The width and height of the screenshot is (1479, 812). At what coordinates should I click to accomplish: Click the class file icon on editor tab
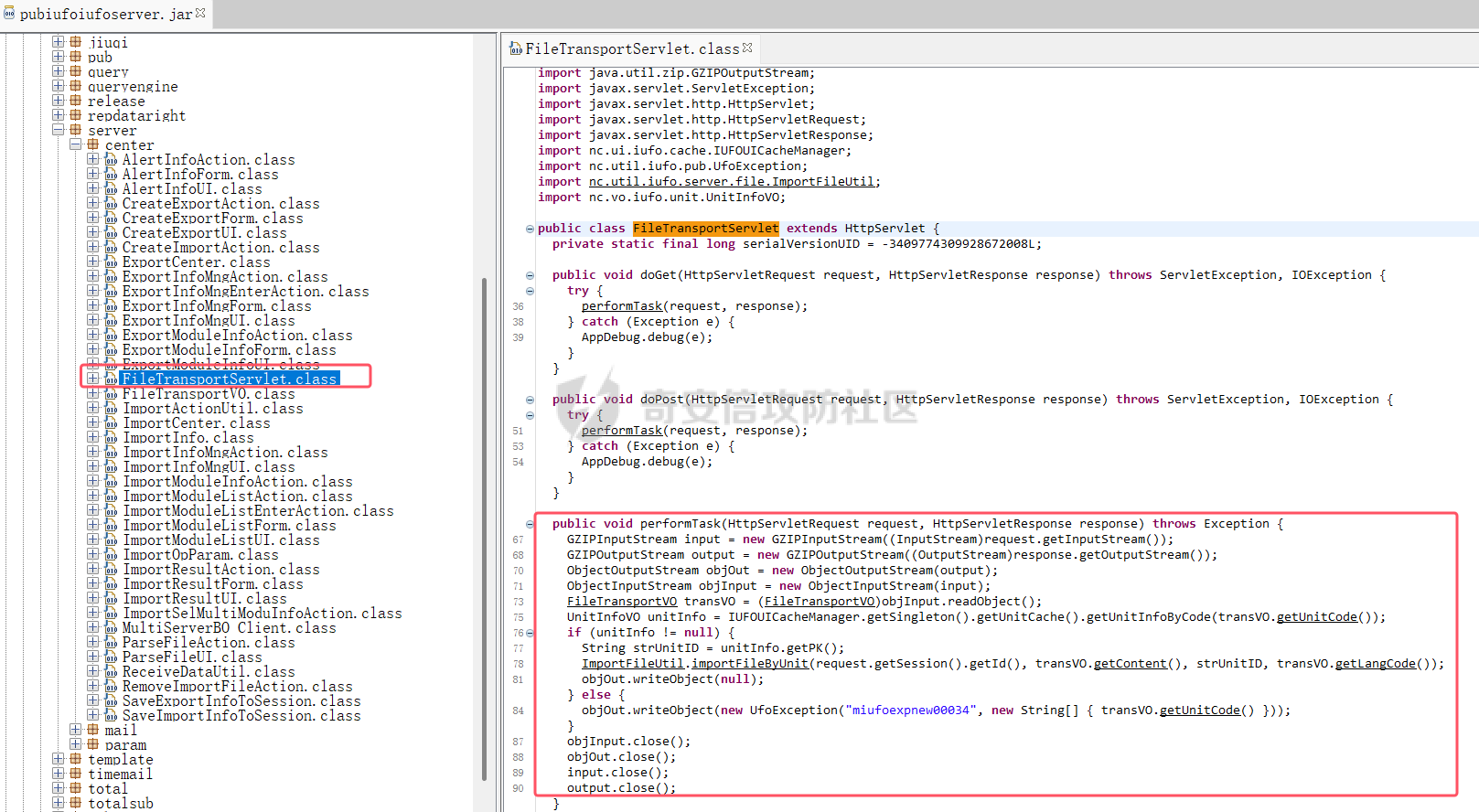click(516, 48)
